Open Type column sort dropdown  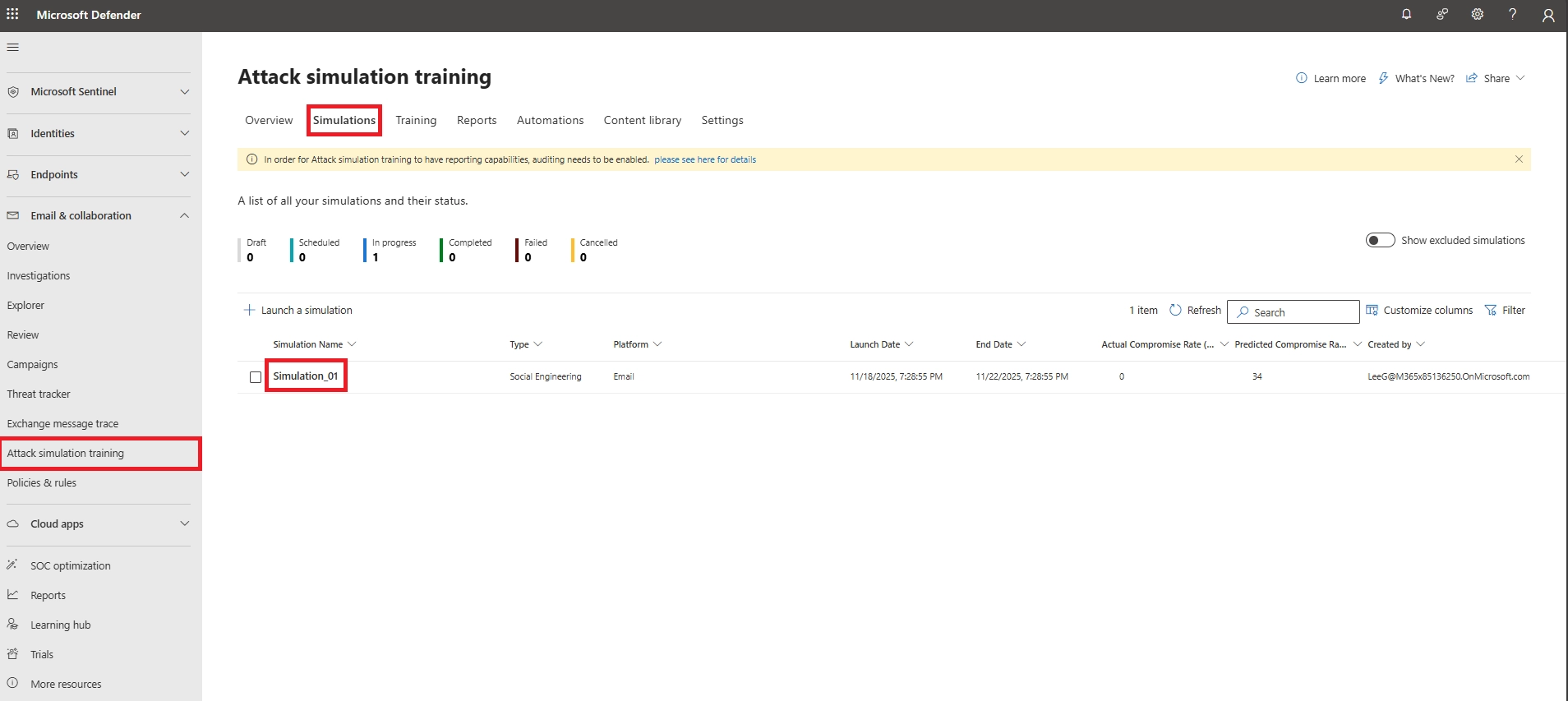538,344
